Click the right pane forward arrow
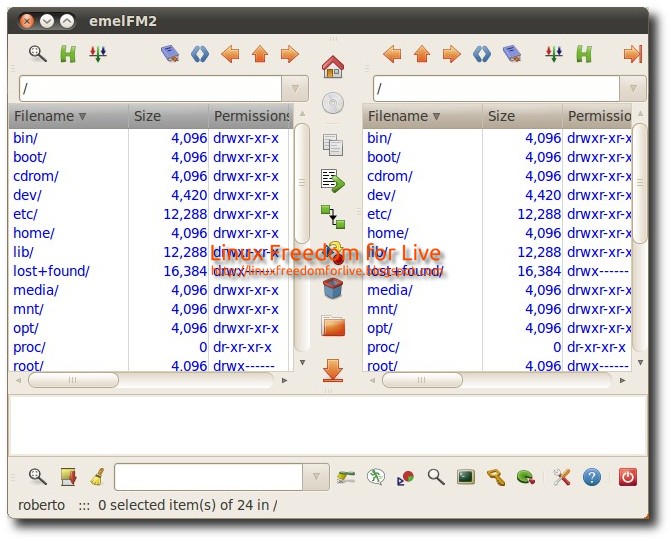 [x=452, y=54]
